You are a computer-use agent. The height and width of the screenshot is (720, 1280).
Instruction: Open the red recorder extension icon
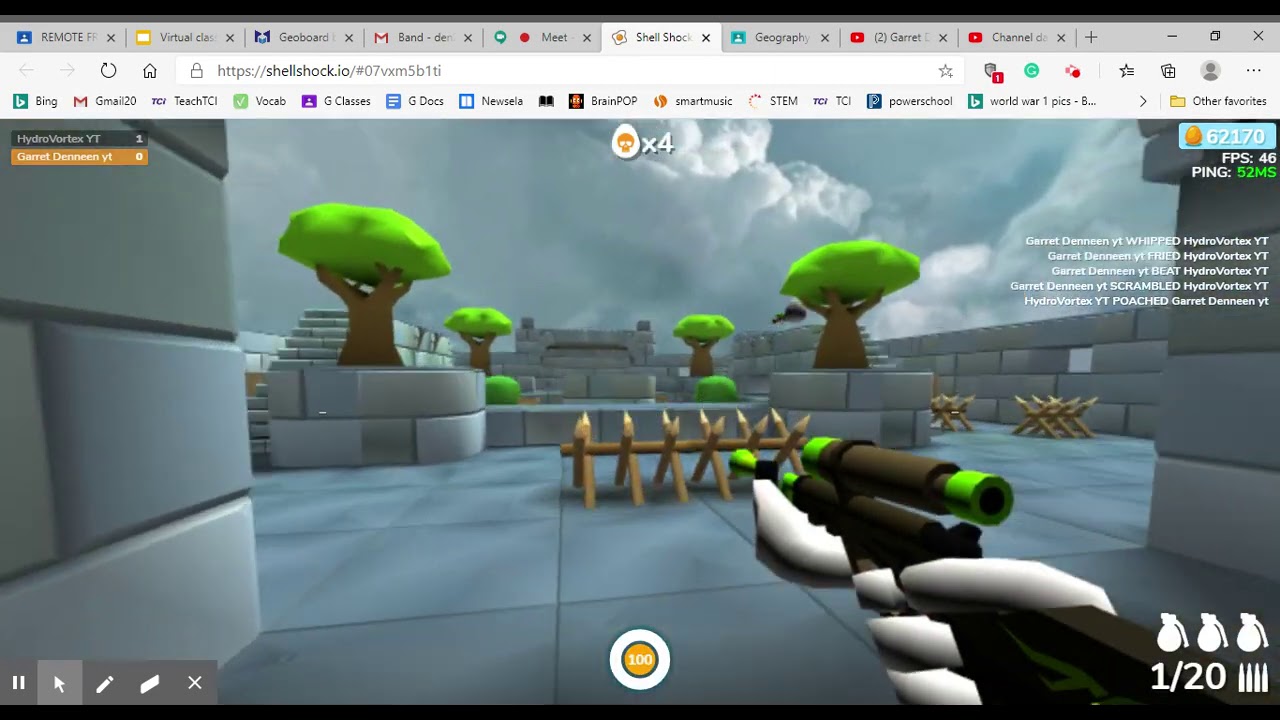coord(1072,71)
